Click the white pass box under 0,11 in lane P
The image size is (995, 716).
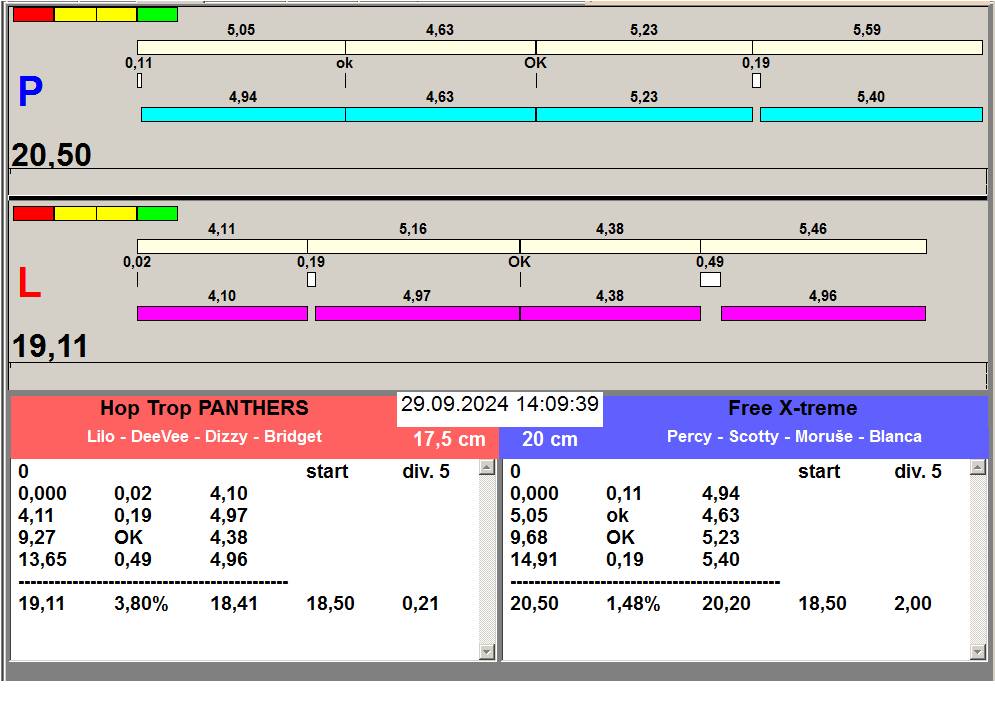click(x=140, y=81)
